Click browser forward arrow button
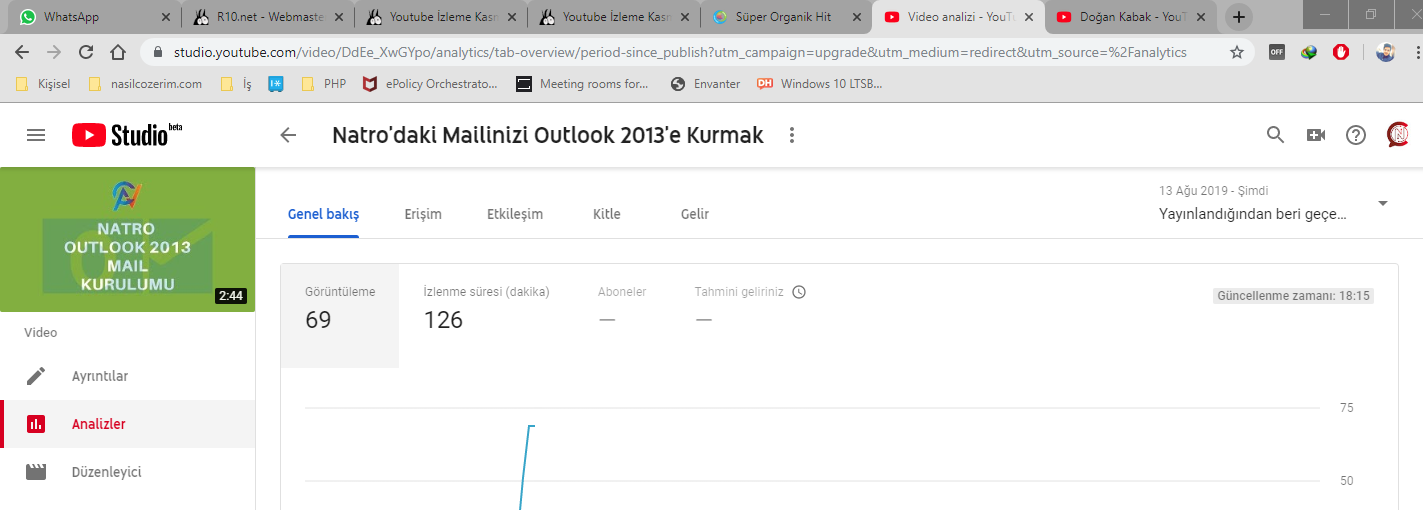Screen dimensions: 1423x510 54,52
